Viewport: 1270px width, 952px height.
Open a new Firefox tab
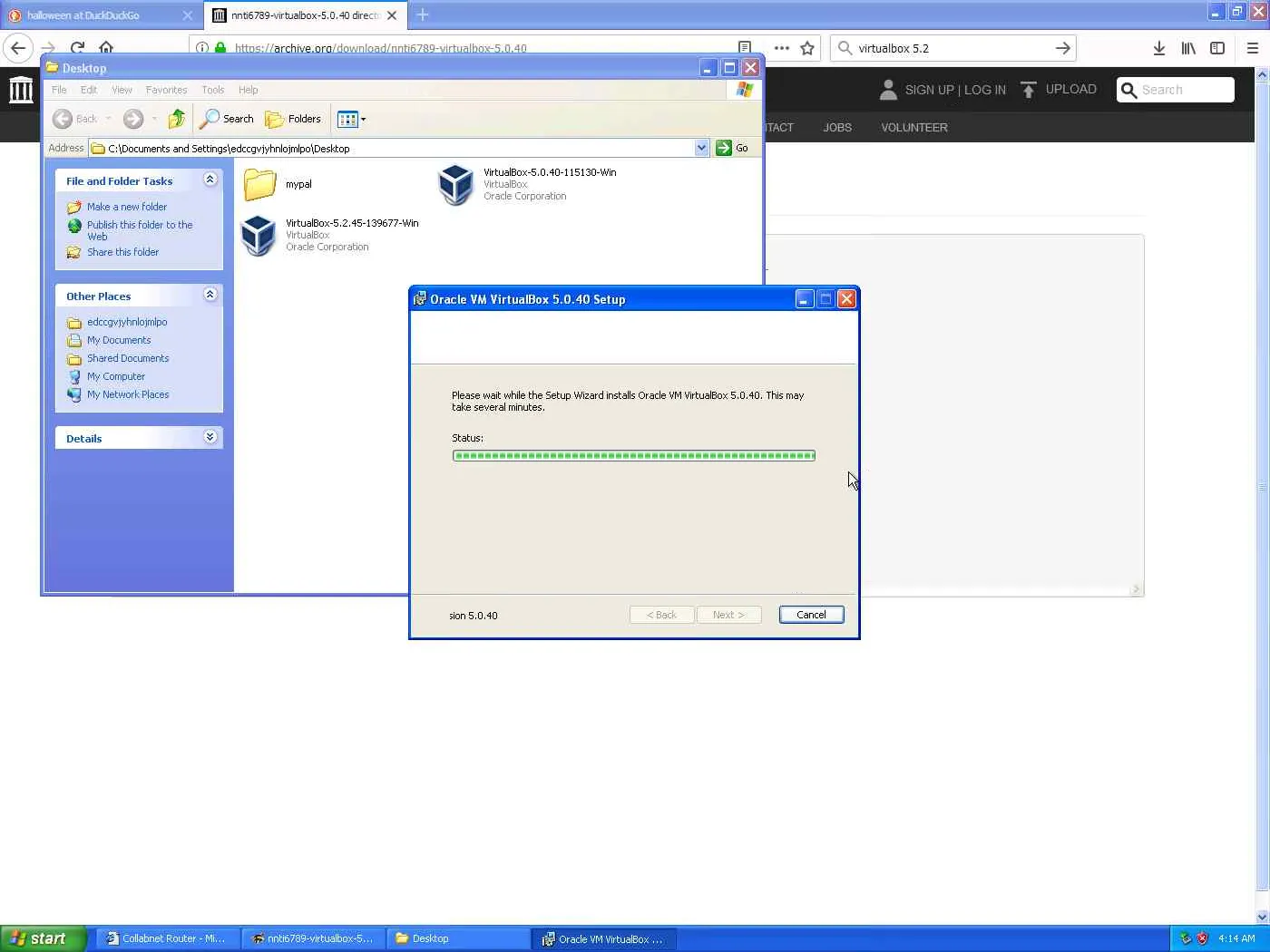[422, 15]
